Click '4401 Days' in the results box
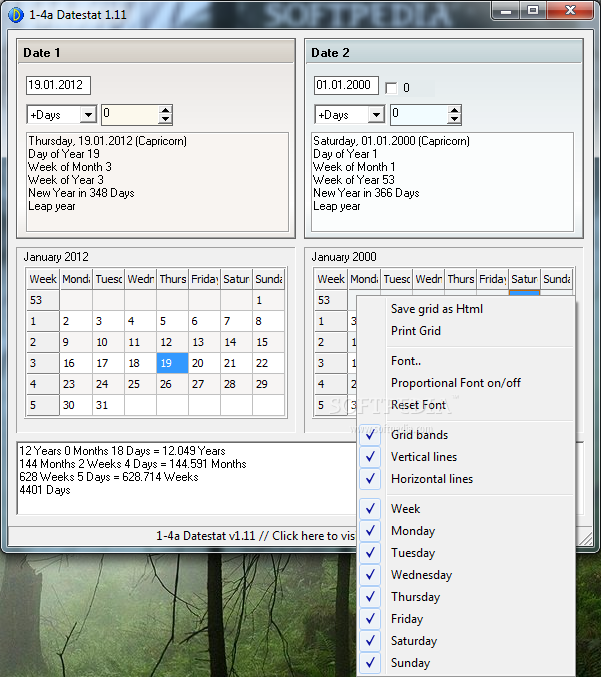Screen dimensions: 601x677 [x=45, y=490]
